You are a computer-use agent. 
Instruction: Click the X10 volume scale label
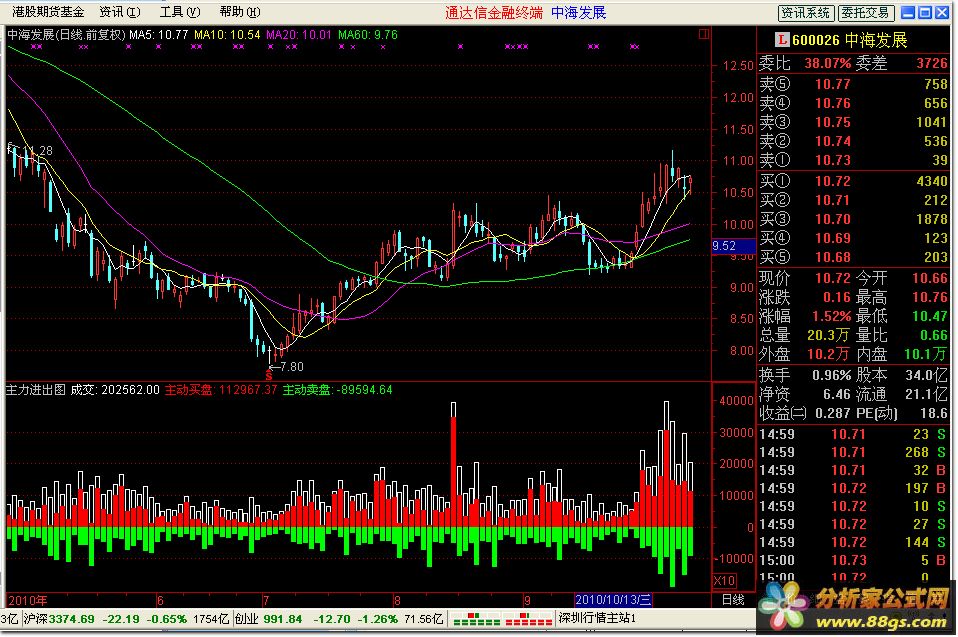coord(725,580)
